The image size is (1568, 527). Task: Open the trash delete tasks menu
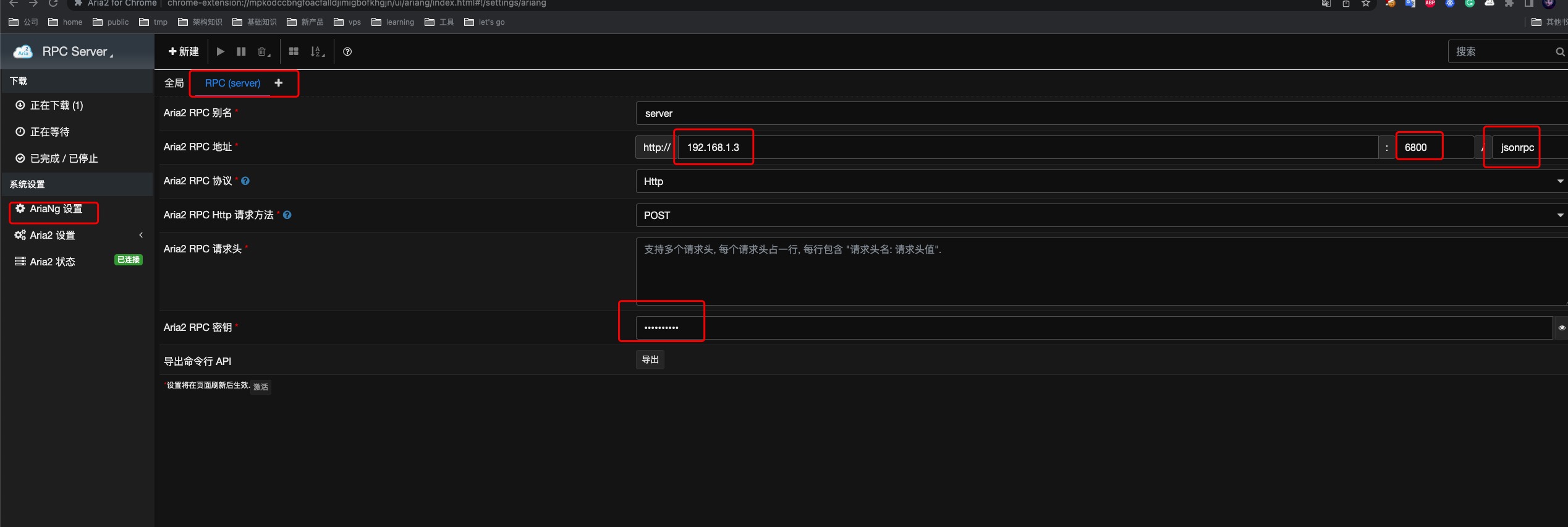pos(264,52)
